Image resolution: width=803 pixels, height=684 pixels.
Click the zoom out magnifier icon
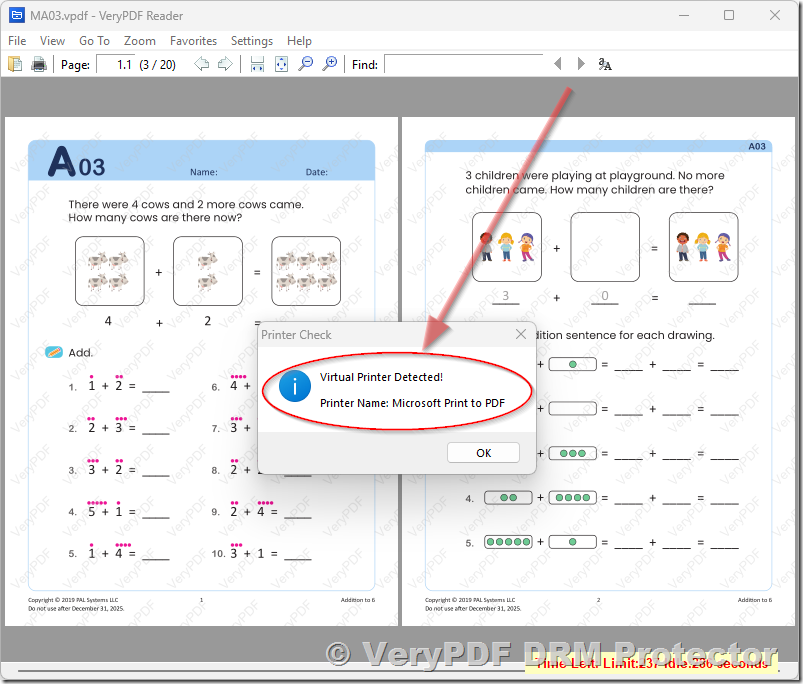306,64
